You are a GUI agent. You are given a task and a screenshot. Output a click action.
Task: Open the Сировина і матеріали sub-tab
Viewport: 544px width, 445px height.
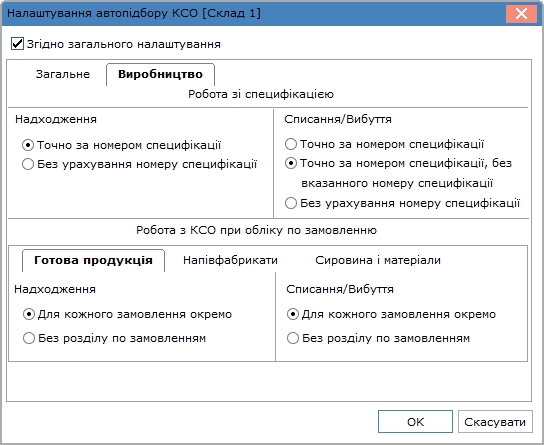point(378,260)
